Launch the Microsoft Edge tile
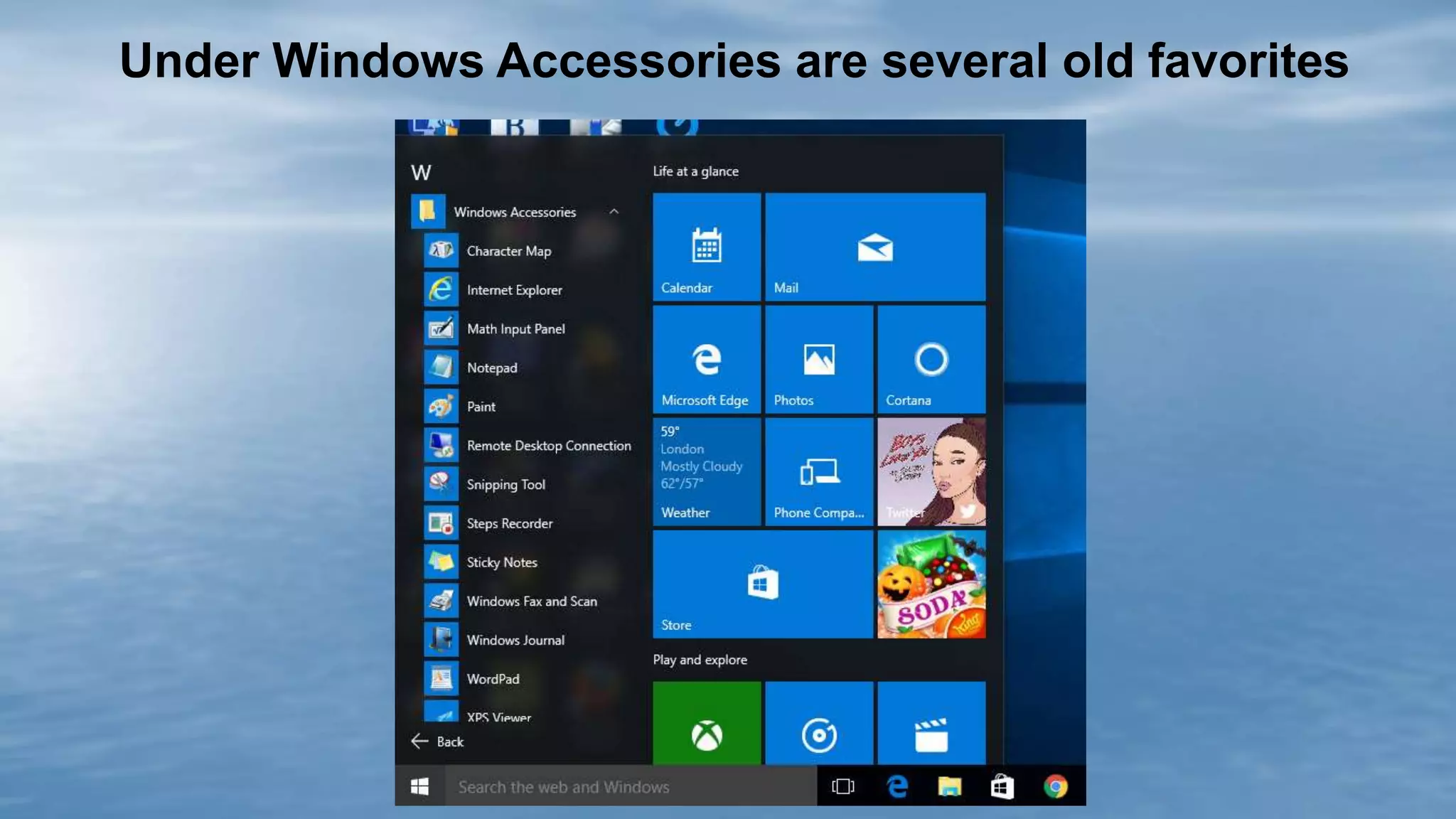The width and height of the screenshot is (1456, 819). tap(707, 359)
